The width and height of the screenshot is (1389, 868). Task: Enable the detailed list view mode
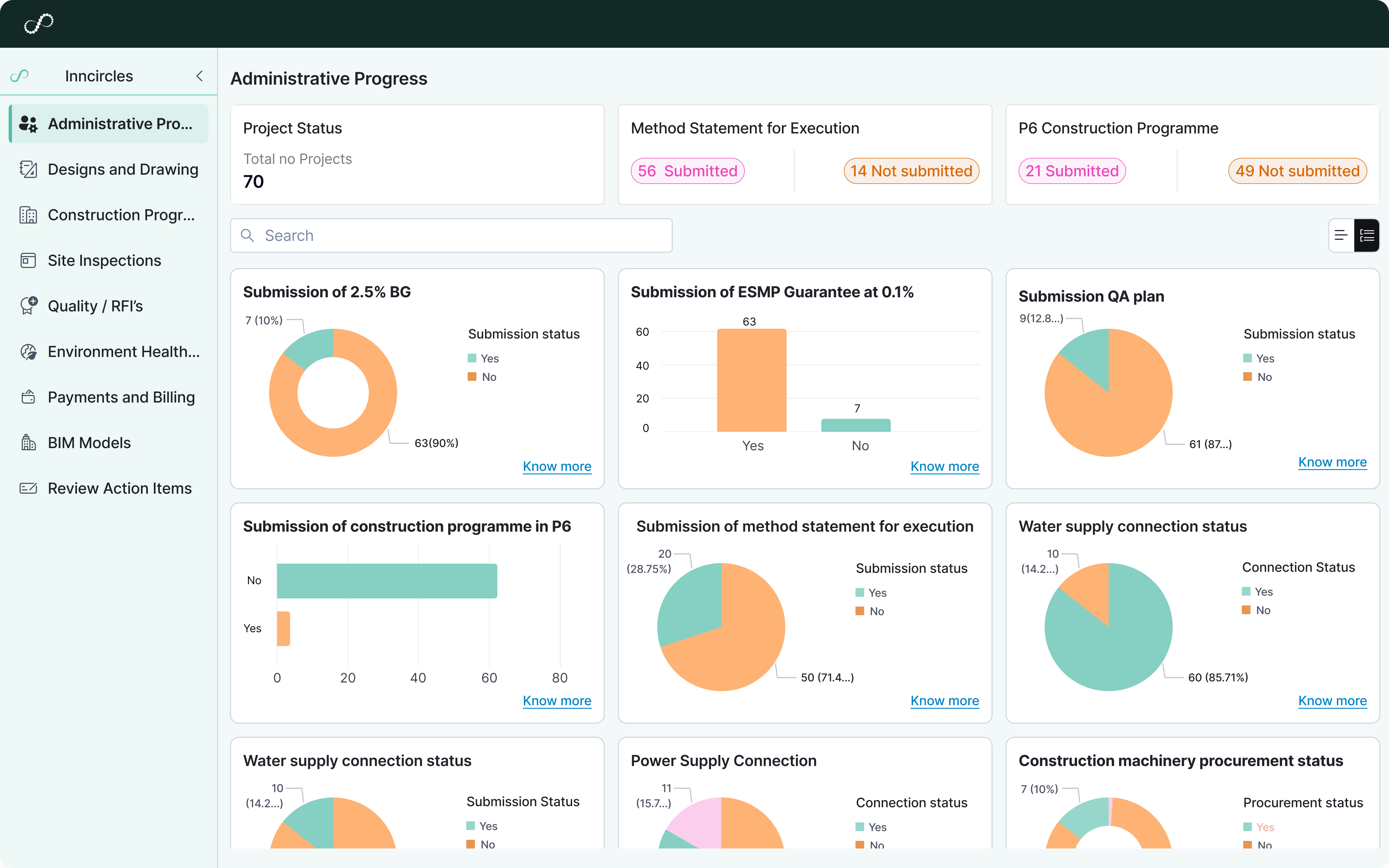pyautogui.click(x=1366, y=235)
